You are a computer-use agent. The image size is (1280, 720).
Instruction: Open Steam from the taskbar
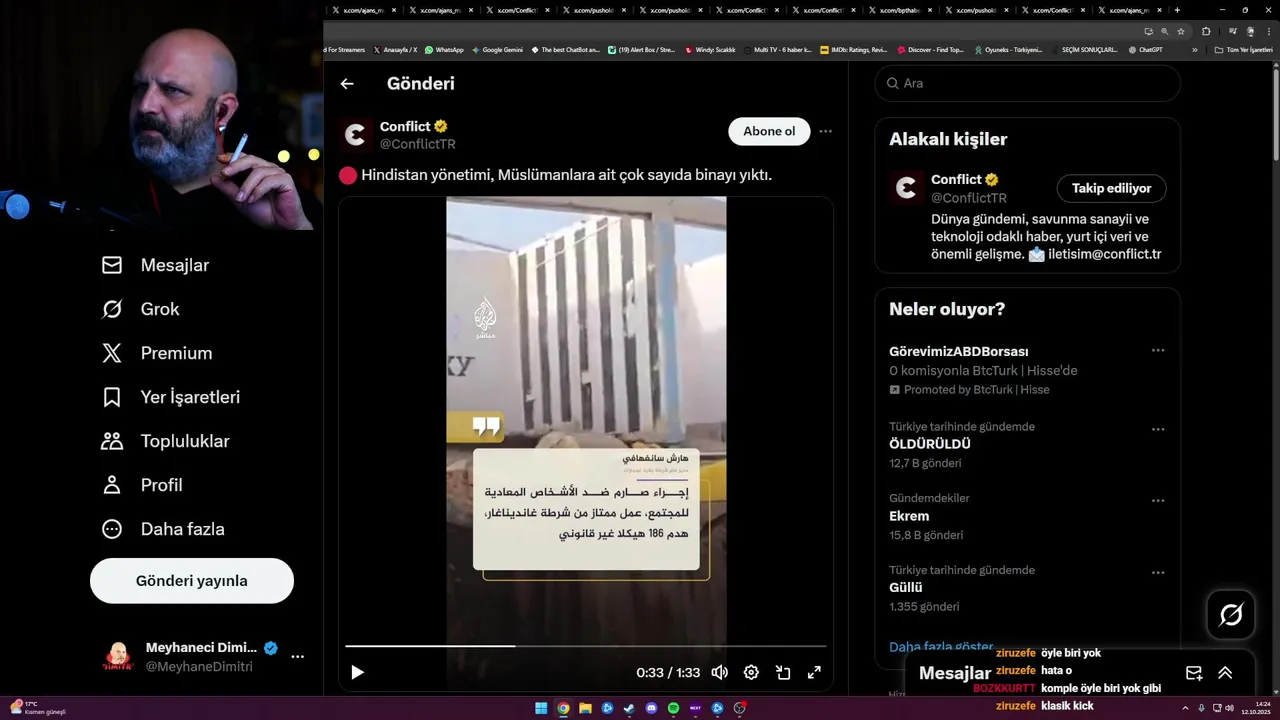[x=629, y=708]
